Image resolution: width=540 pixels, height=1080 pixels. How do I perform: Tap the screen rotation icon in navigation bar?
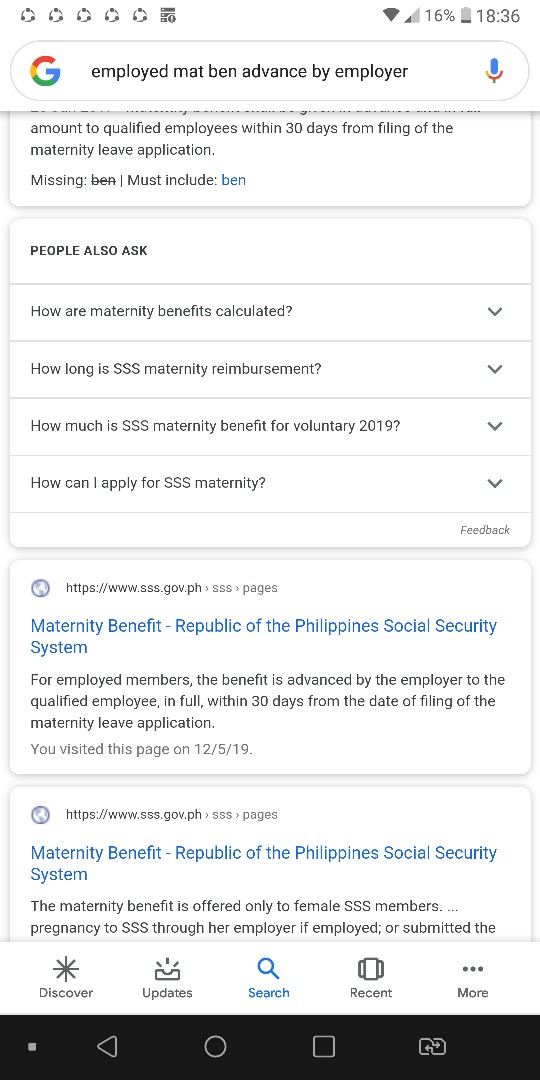click(x=432, y=1047)
